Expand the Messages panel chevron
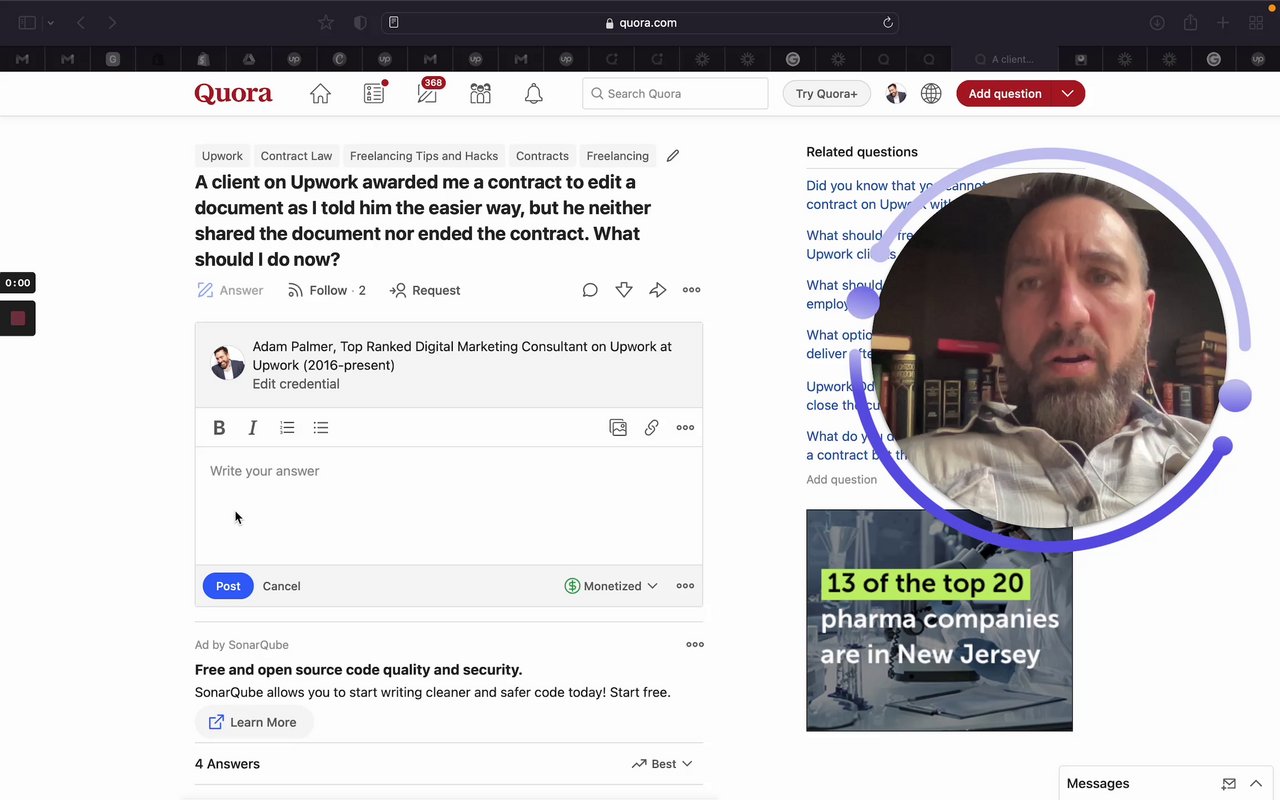The image size is (1280, 800). [1256, 784]
